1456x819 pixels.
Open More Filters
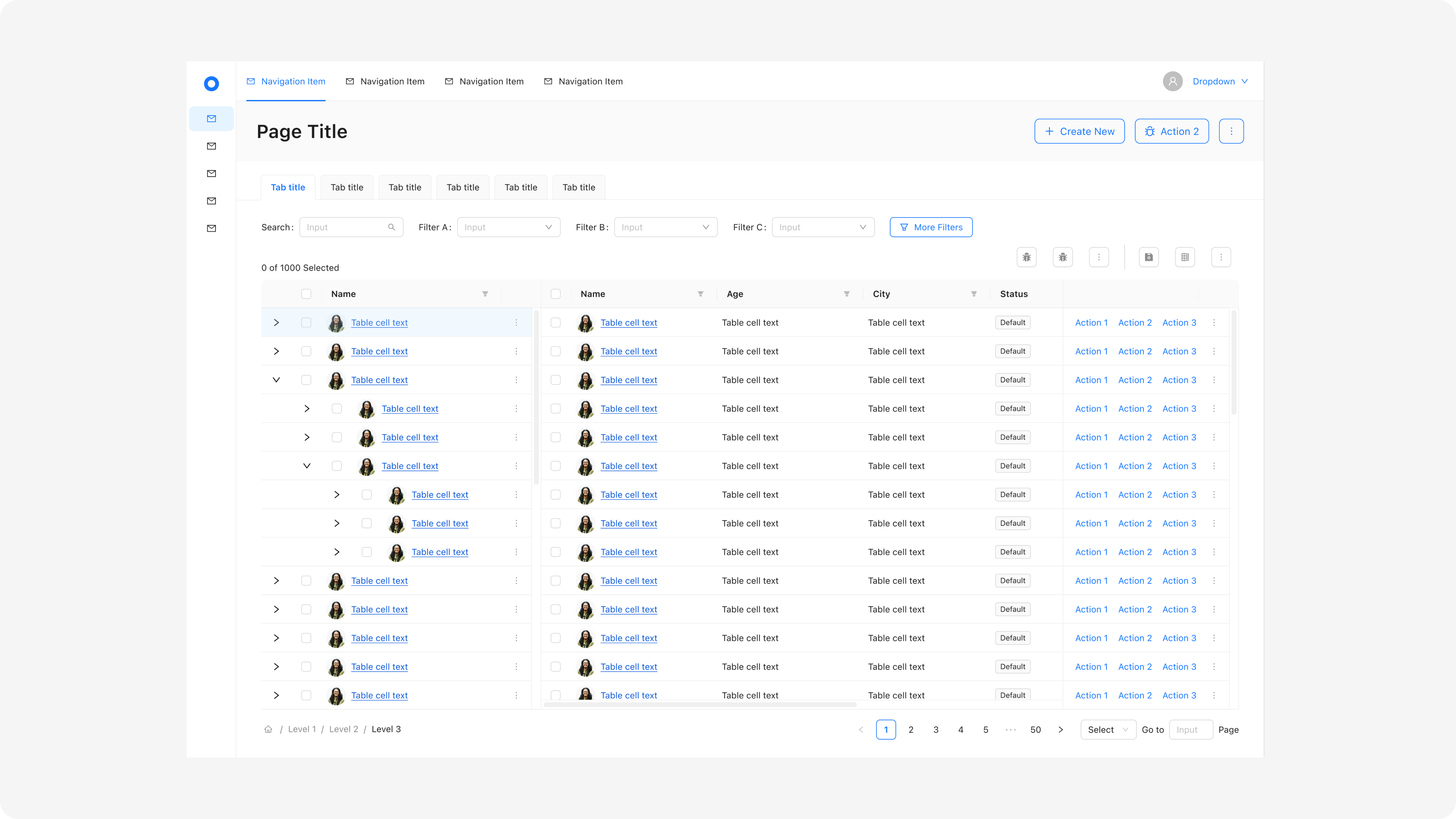pos(931,227)
